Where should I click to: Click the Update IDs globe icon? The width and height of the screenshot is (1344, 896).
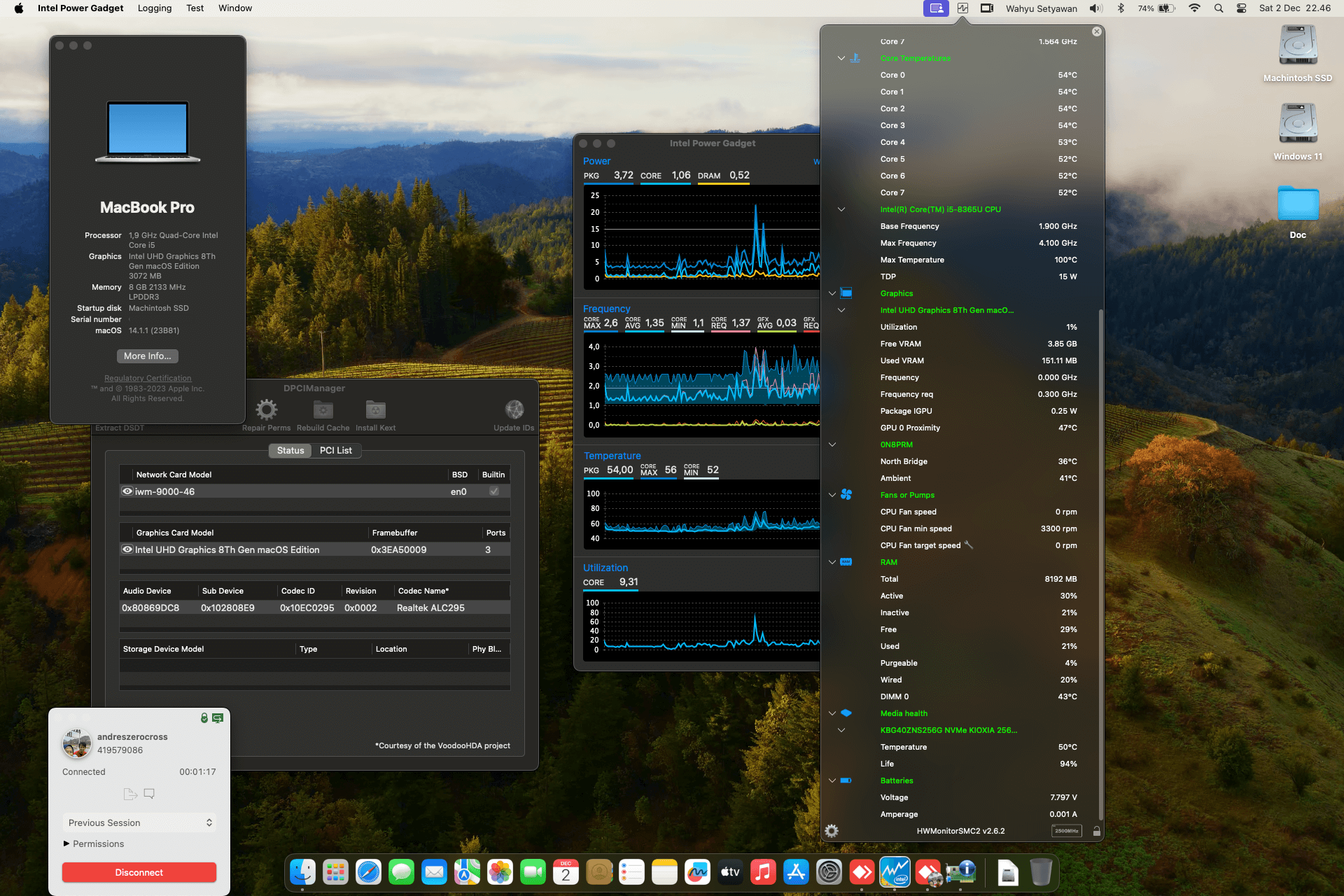[x=514, y=409]
